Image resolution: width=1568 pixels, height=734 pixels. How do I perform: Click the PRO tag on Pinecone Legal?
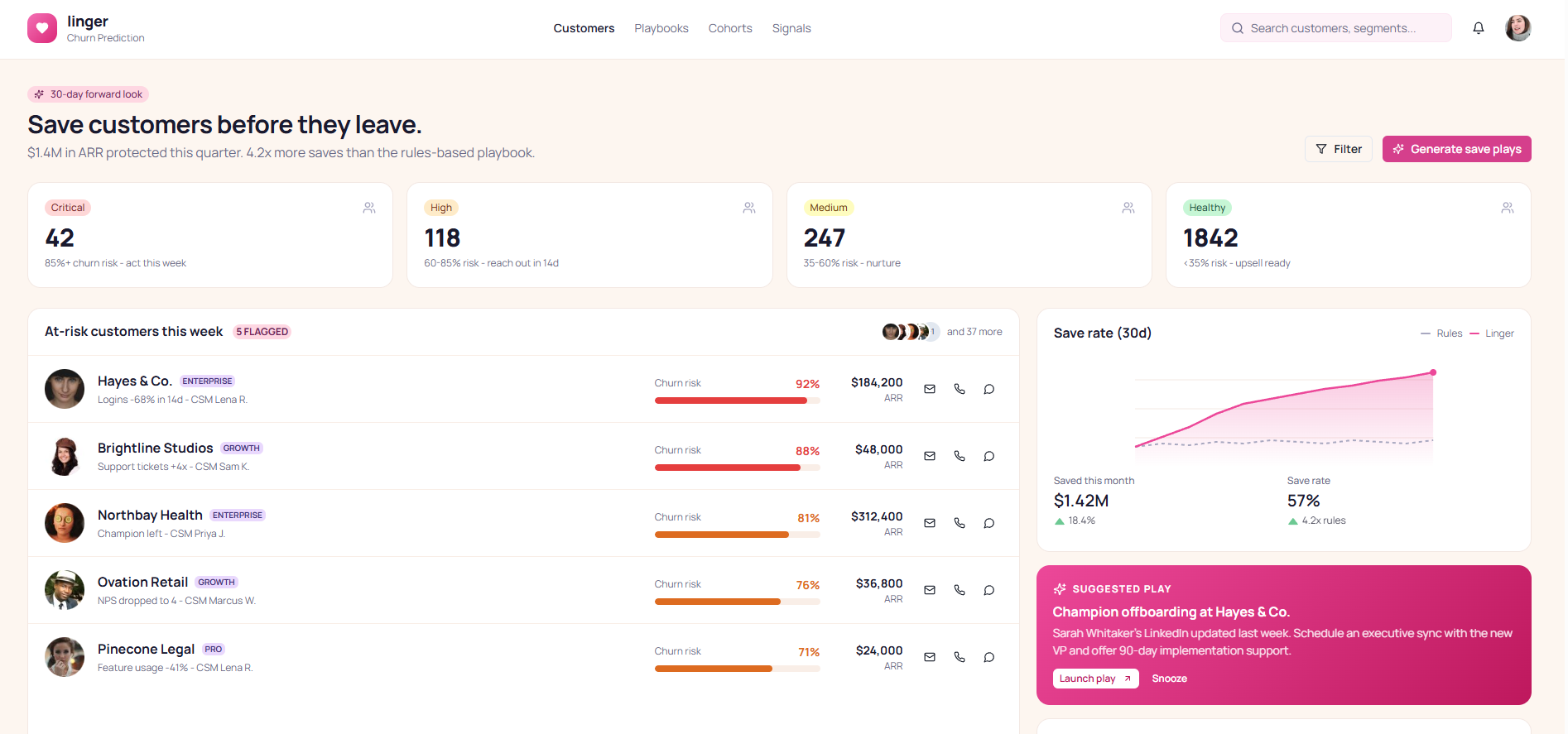pos(214,649)
